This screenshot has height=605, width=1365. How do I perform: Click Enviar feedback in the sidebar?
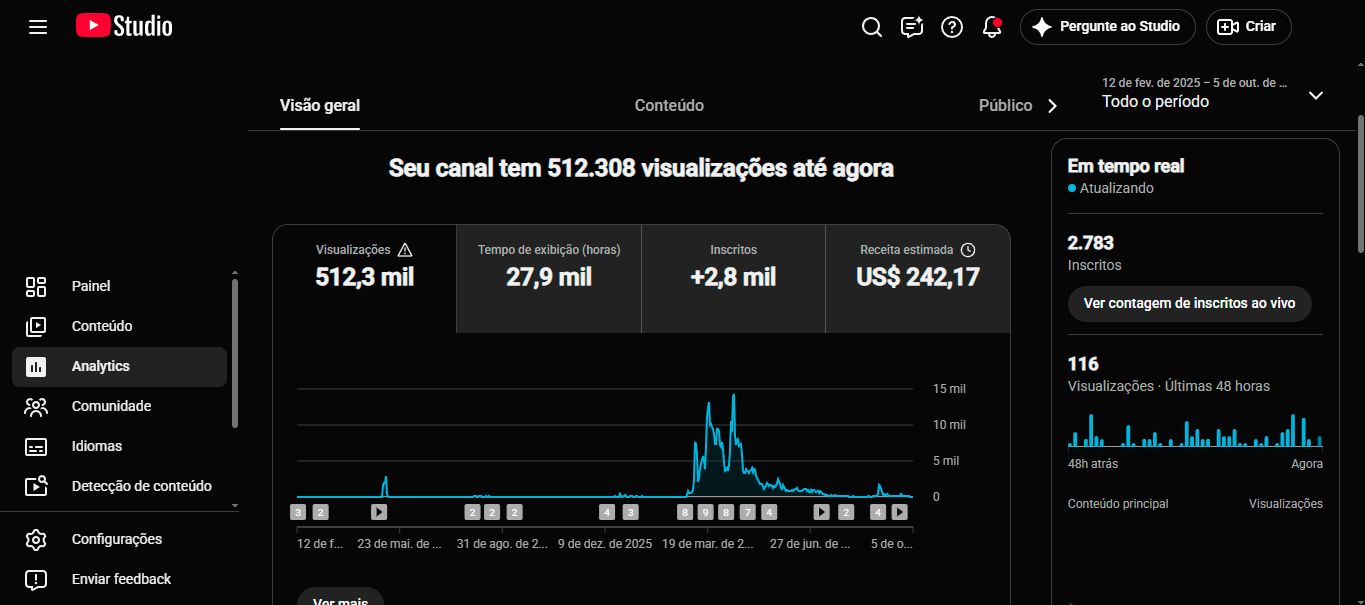(119, 579)
